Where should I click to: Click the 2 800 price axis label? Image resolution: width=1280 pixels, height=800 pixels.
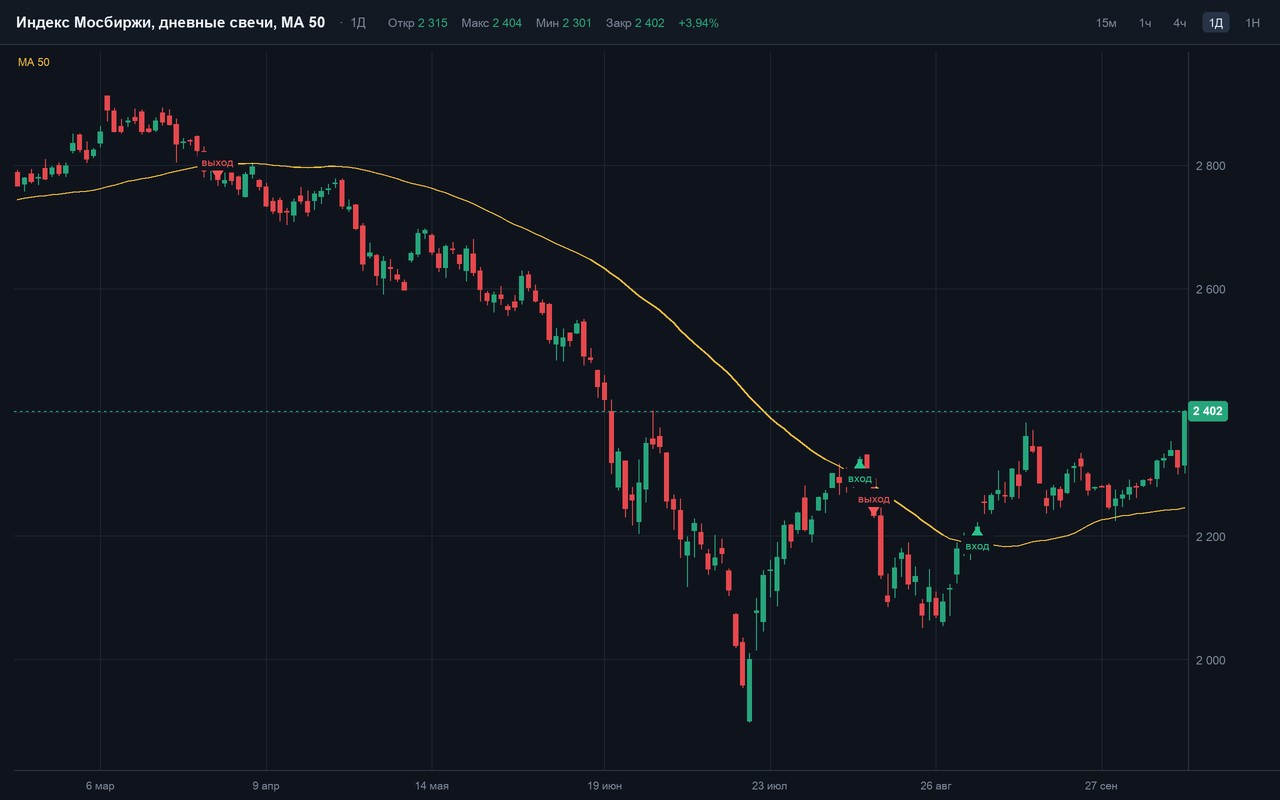1212,166
